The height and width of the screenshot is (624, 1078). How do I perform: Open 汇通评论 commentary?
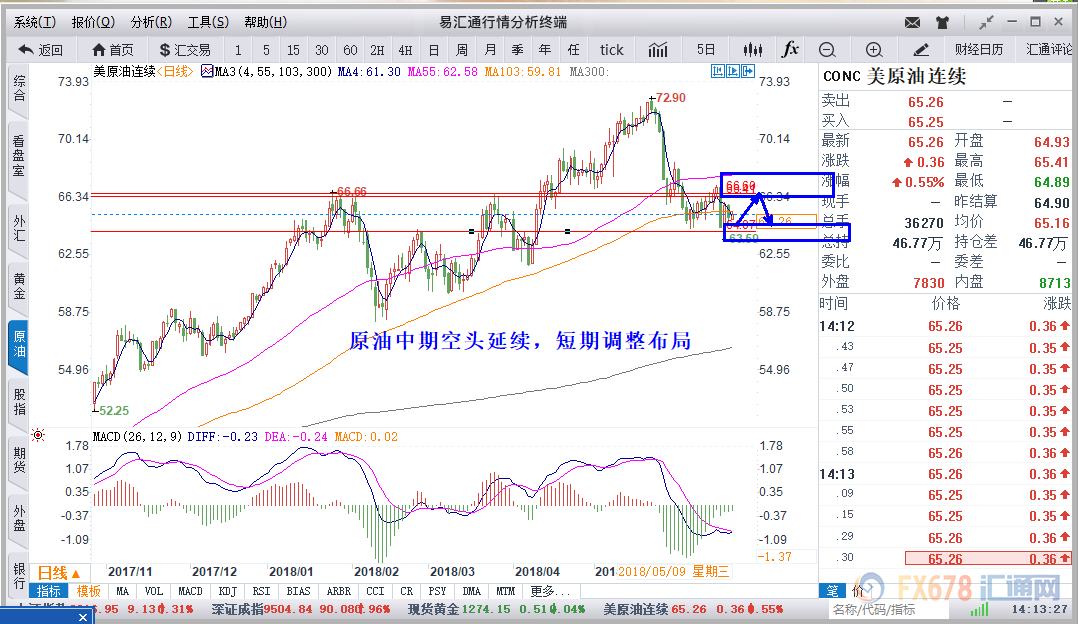click(1050, 50)
